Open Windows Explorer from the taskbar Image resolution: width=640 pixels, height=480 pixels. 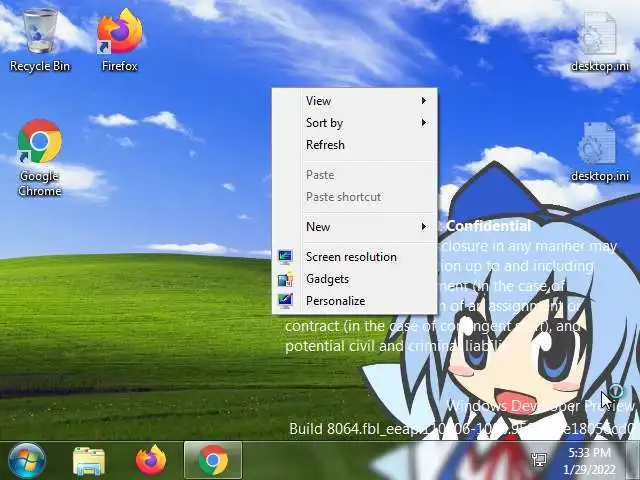[x=89, y=461]
